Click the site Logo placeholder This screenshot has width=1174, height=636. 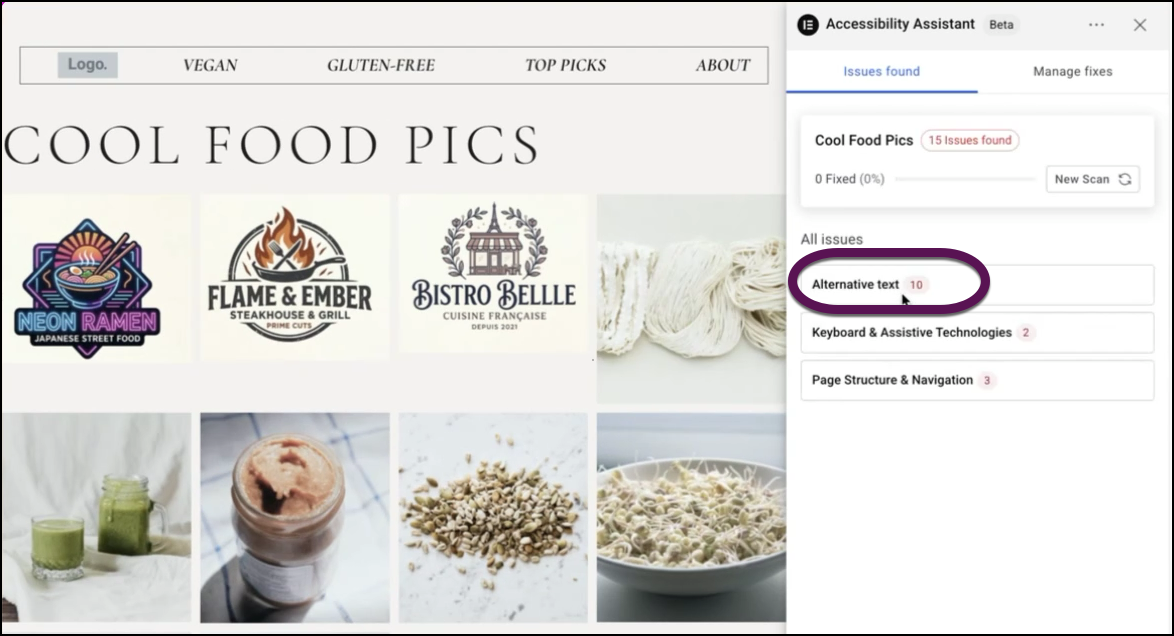point(87,65)
